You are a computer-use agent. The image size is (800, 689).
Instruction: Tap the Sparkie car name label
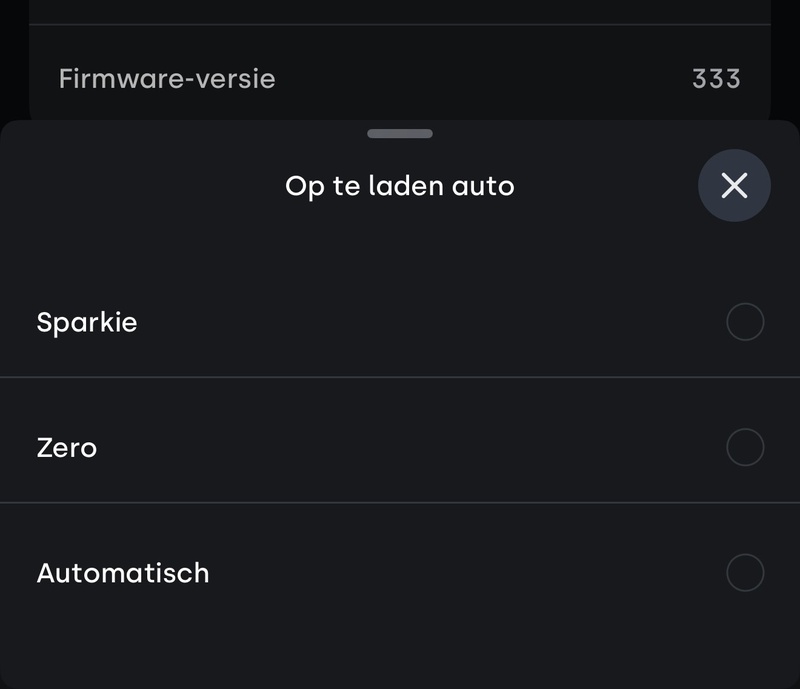[87, 323]
